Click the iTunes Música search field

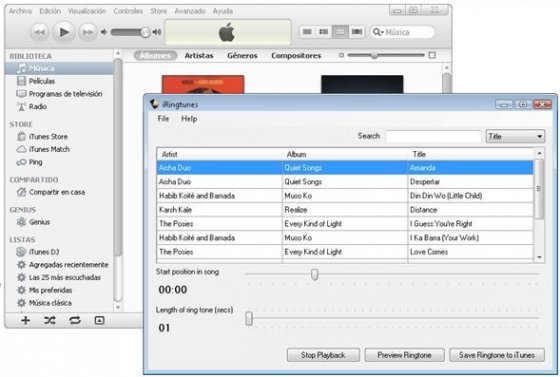click(402, 32)
